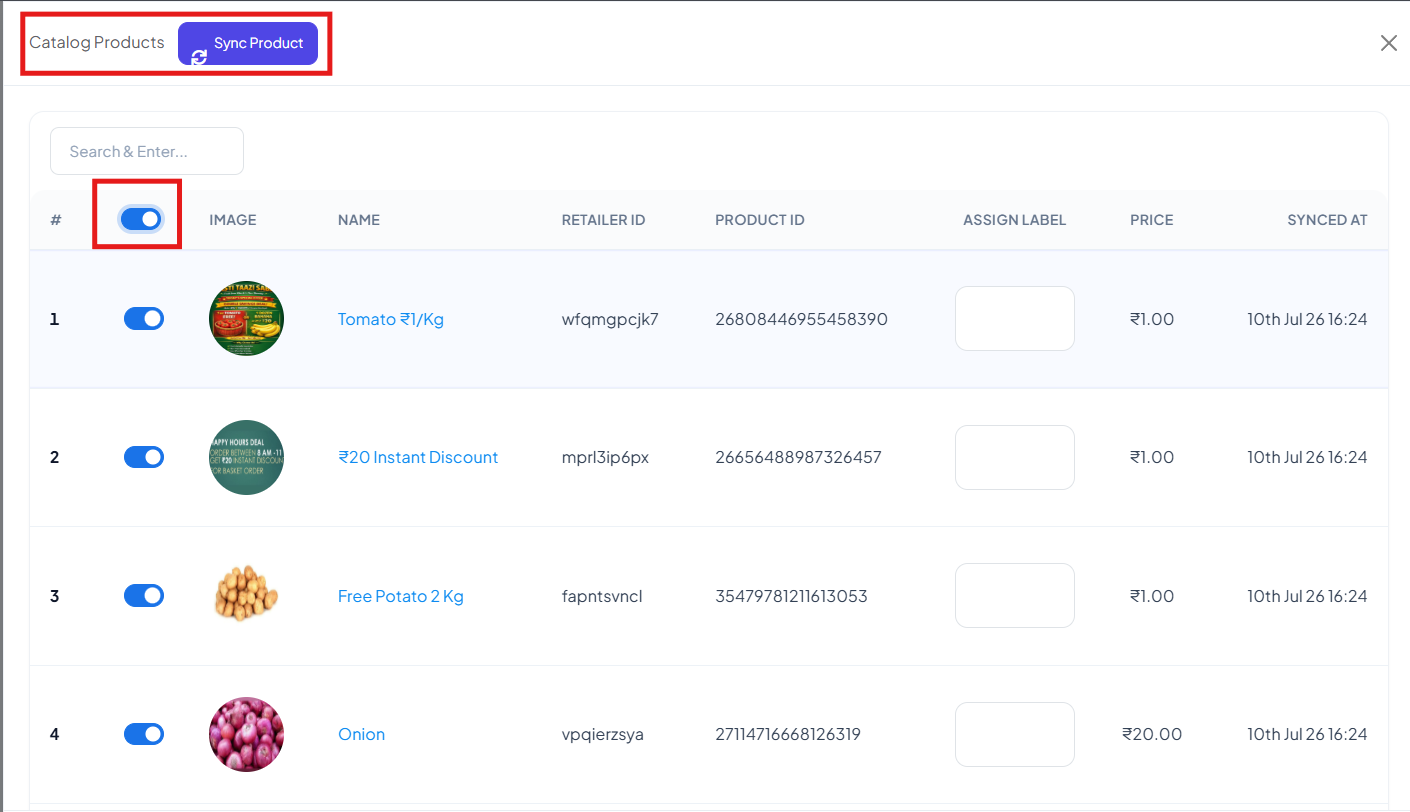The height and width of the screenshot is (812, 1410).
Task: Click the Sync Product refresh icon
Action: point(199,57)
